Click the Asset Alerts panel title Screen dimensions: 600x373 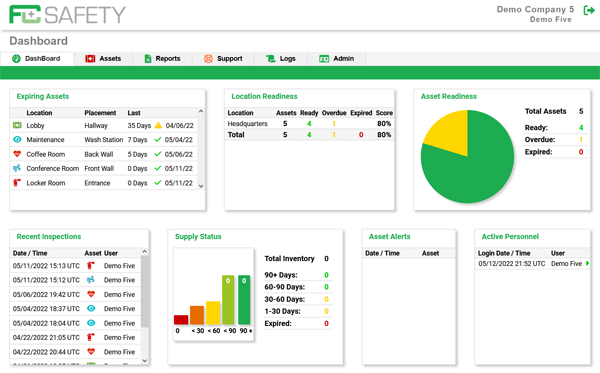coord(390,237)
